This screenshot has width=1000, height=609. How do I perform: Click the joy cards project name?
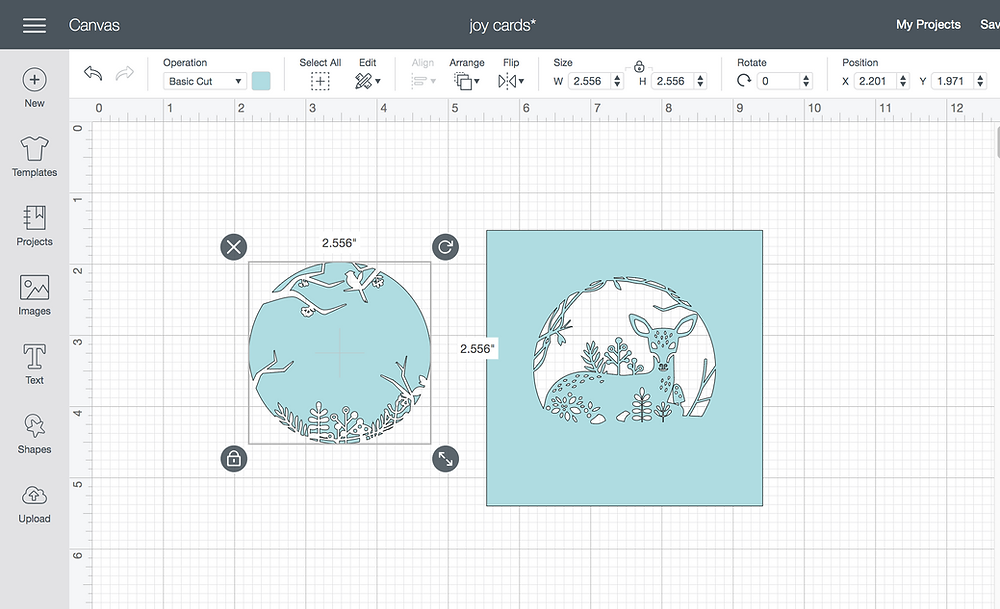502,26
